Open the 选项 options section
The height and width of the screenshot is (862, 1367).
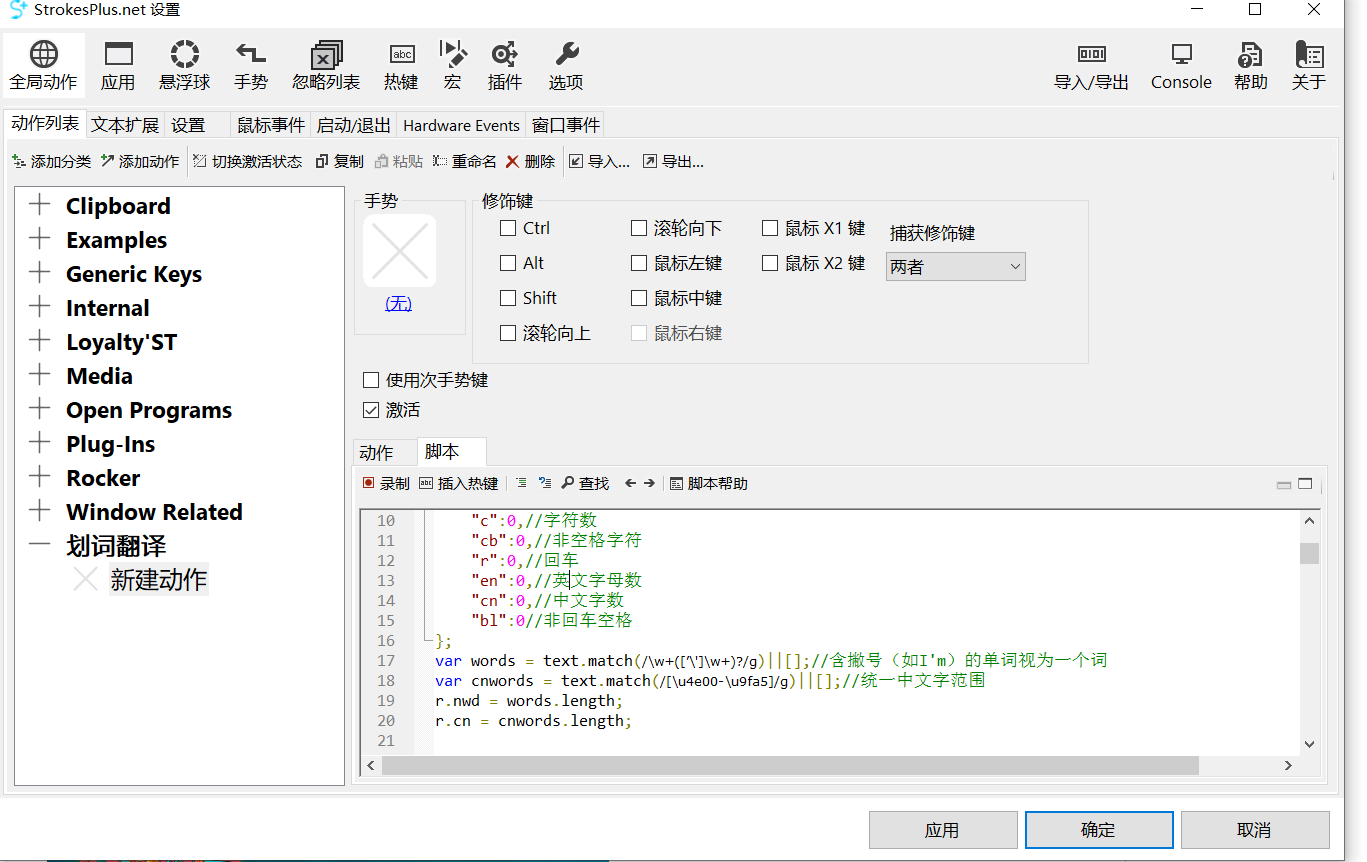566,67
